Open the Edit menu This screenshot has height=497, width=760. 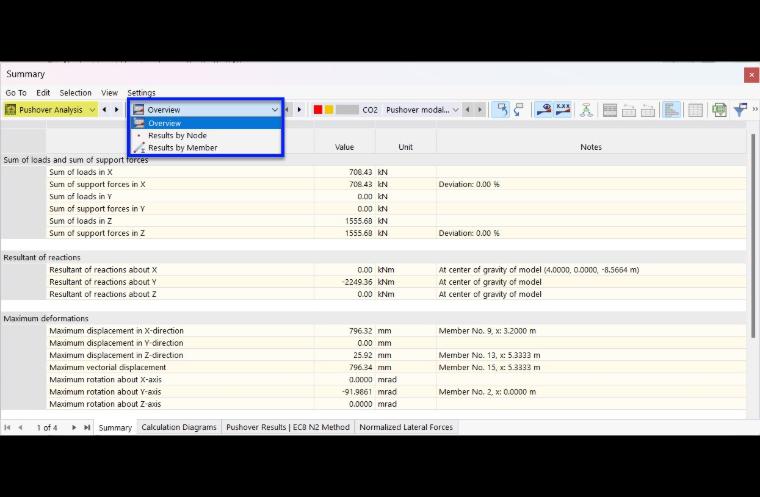tap(43, 93)
